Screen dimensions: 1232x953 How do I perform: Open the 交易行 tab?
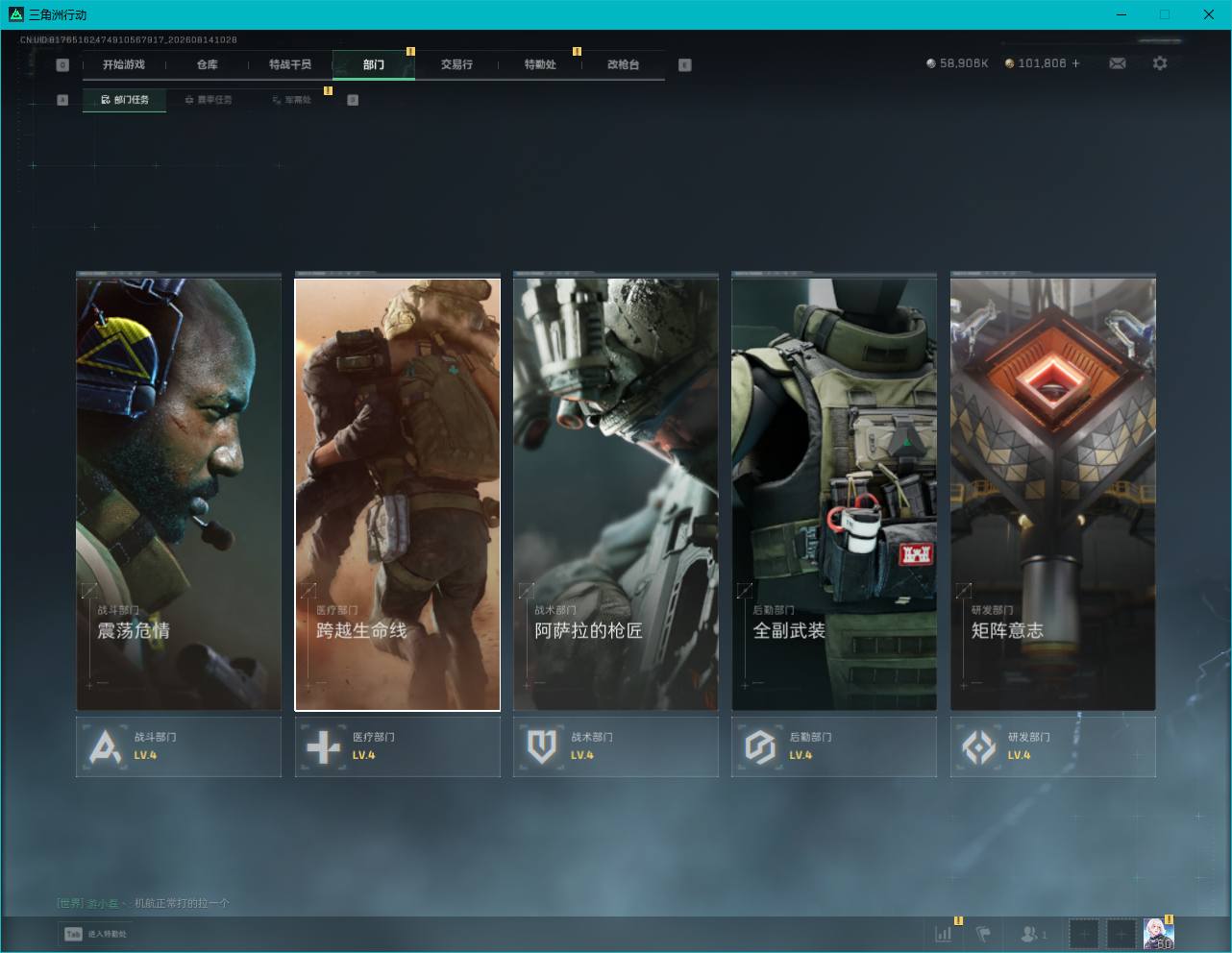(x=456, y=64)
